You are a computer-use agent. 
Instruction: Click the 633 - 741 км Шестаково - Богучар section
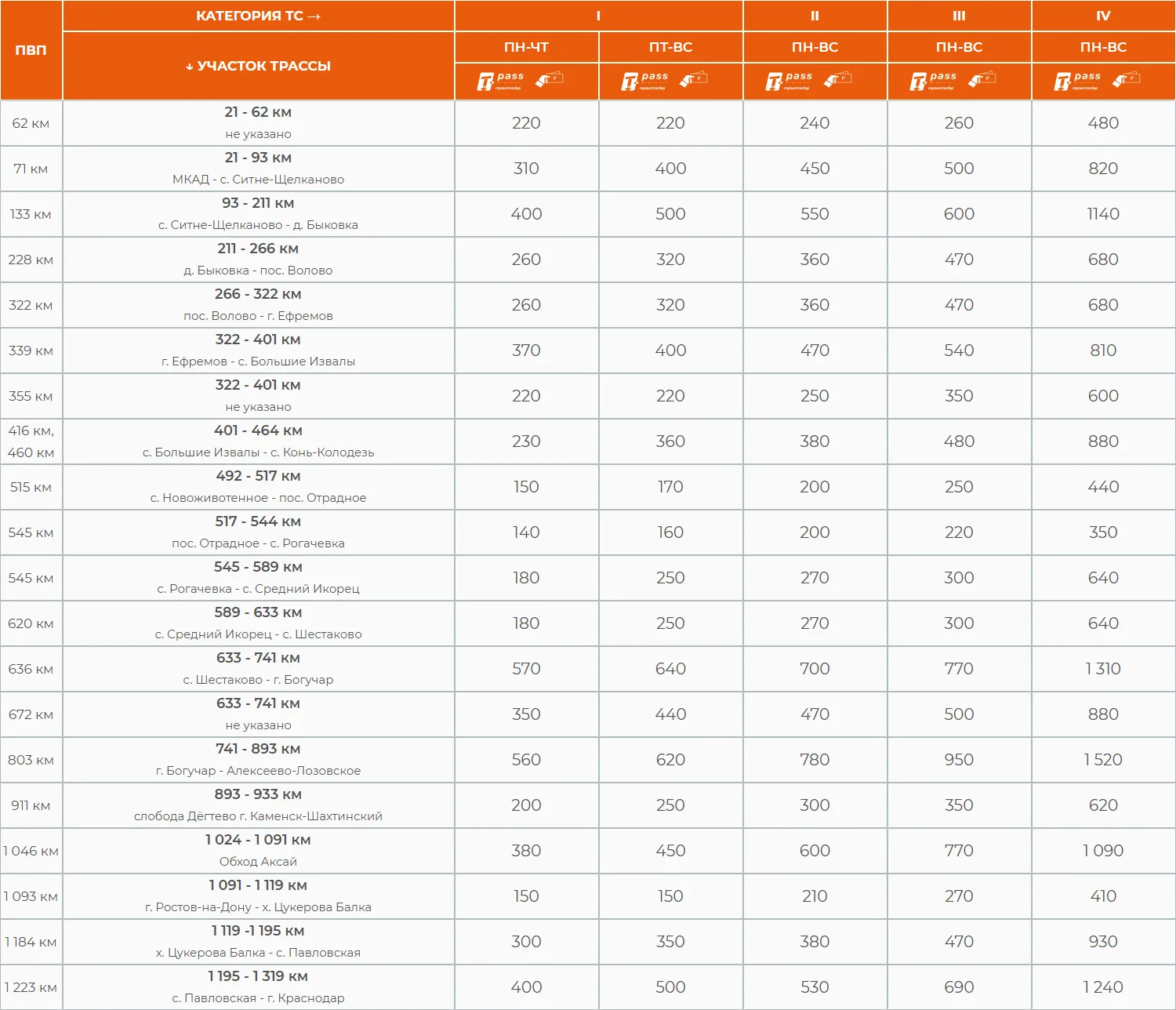tap(258, 669)
